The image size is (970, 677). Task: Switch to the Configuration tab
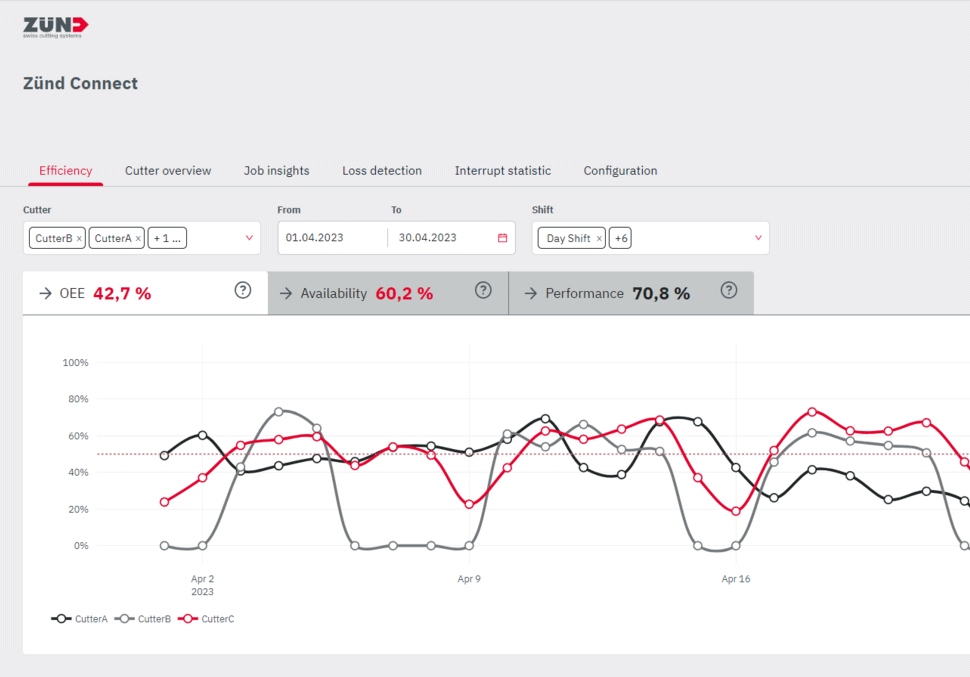click(620, 171)
